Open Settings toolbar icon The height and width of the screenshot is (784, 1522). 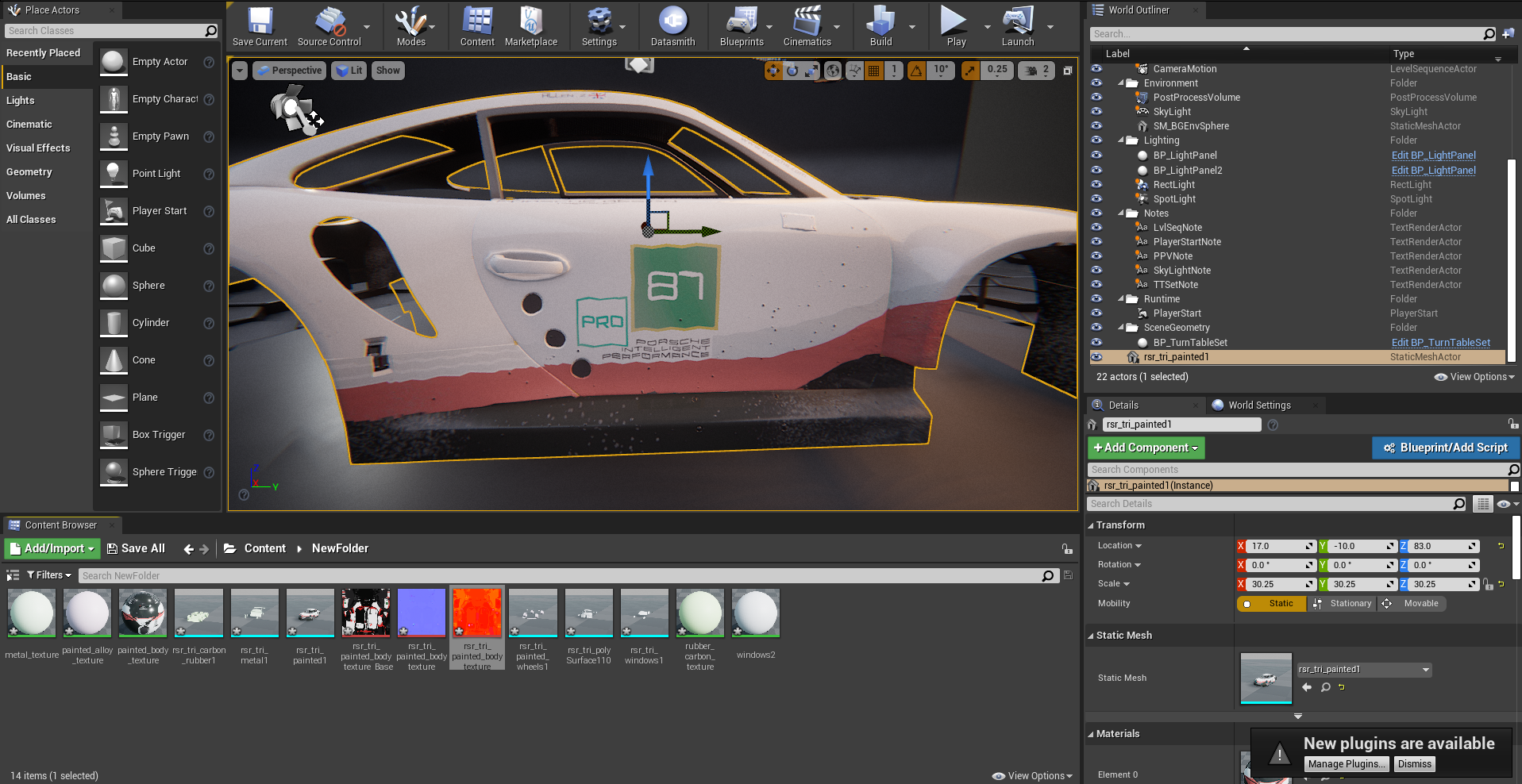[x=599, y=26]
